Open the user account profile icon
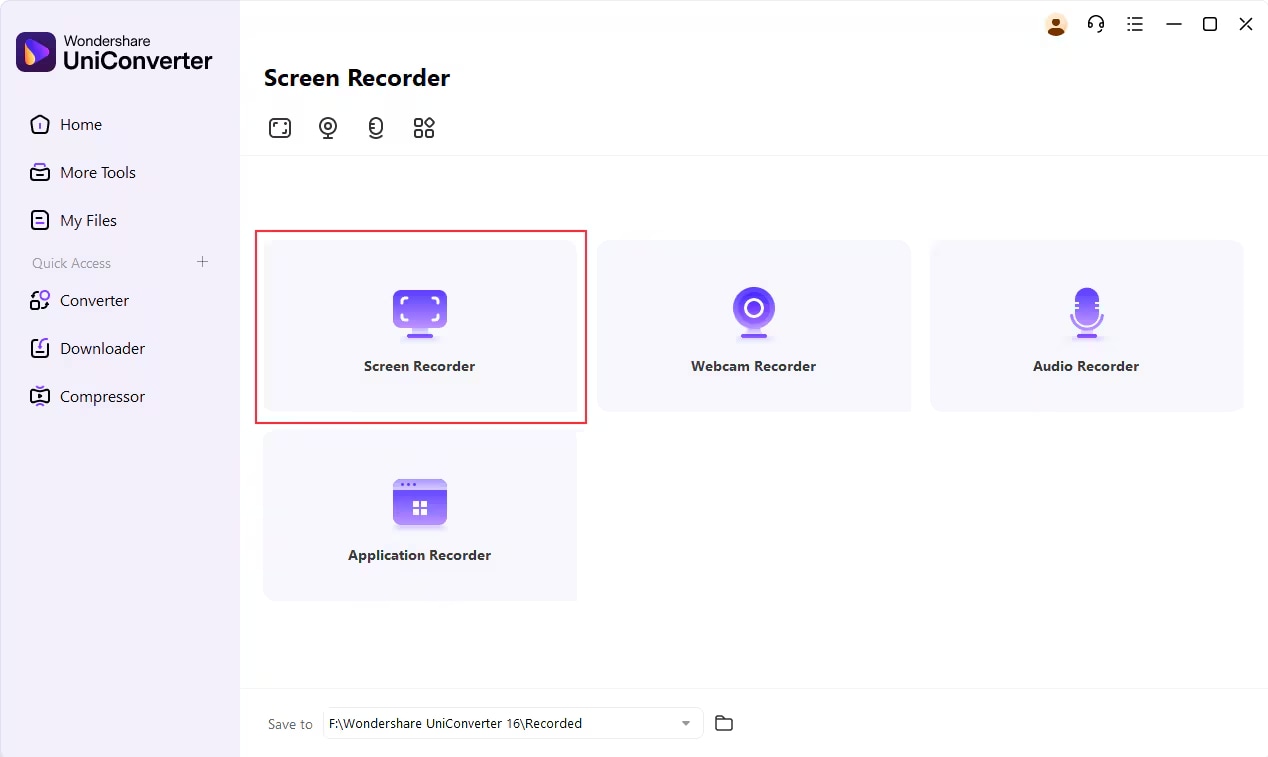The width and height of the screenshot is (1268, 757). [x=1056, y=24]
